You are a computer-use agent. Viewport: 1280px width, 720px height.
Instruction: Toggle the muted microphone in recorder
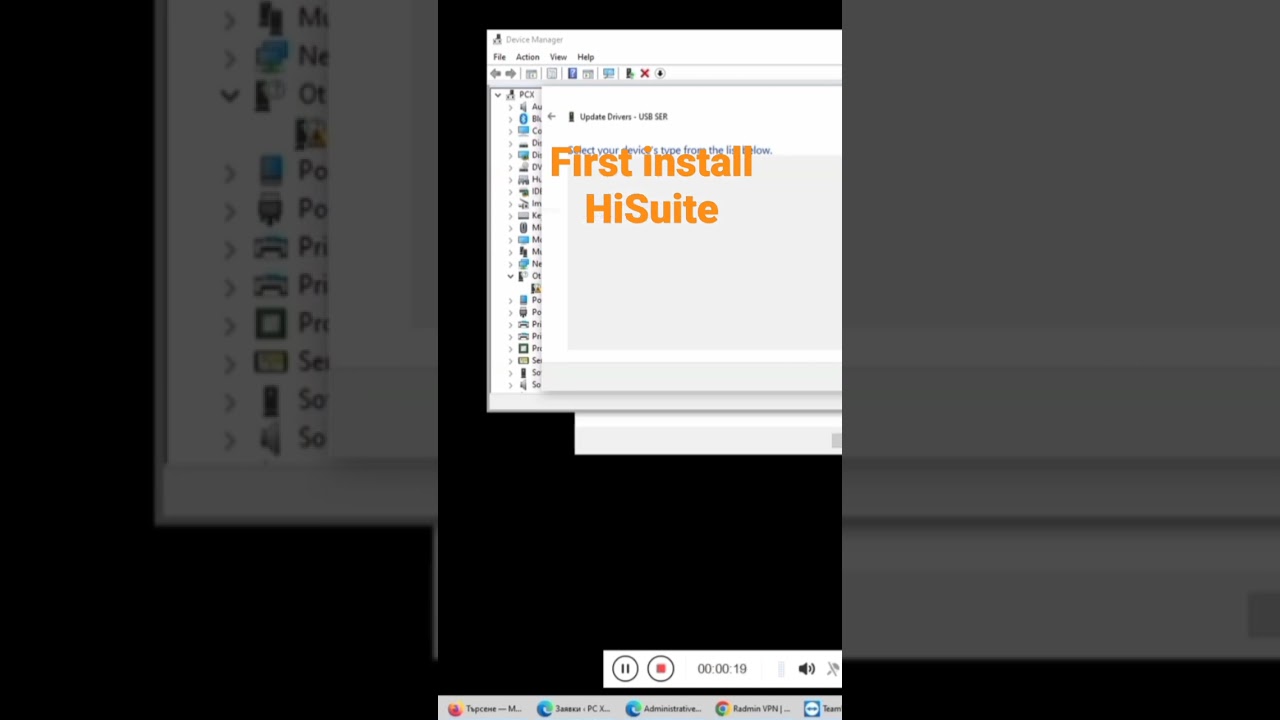click(x=833, y=669)
